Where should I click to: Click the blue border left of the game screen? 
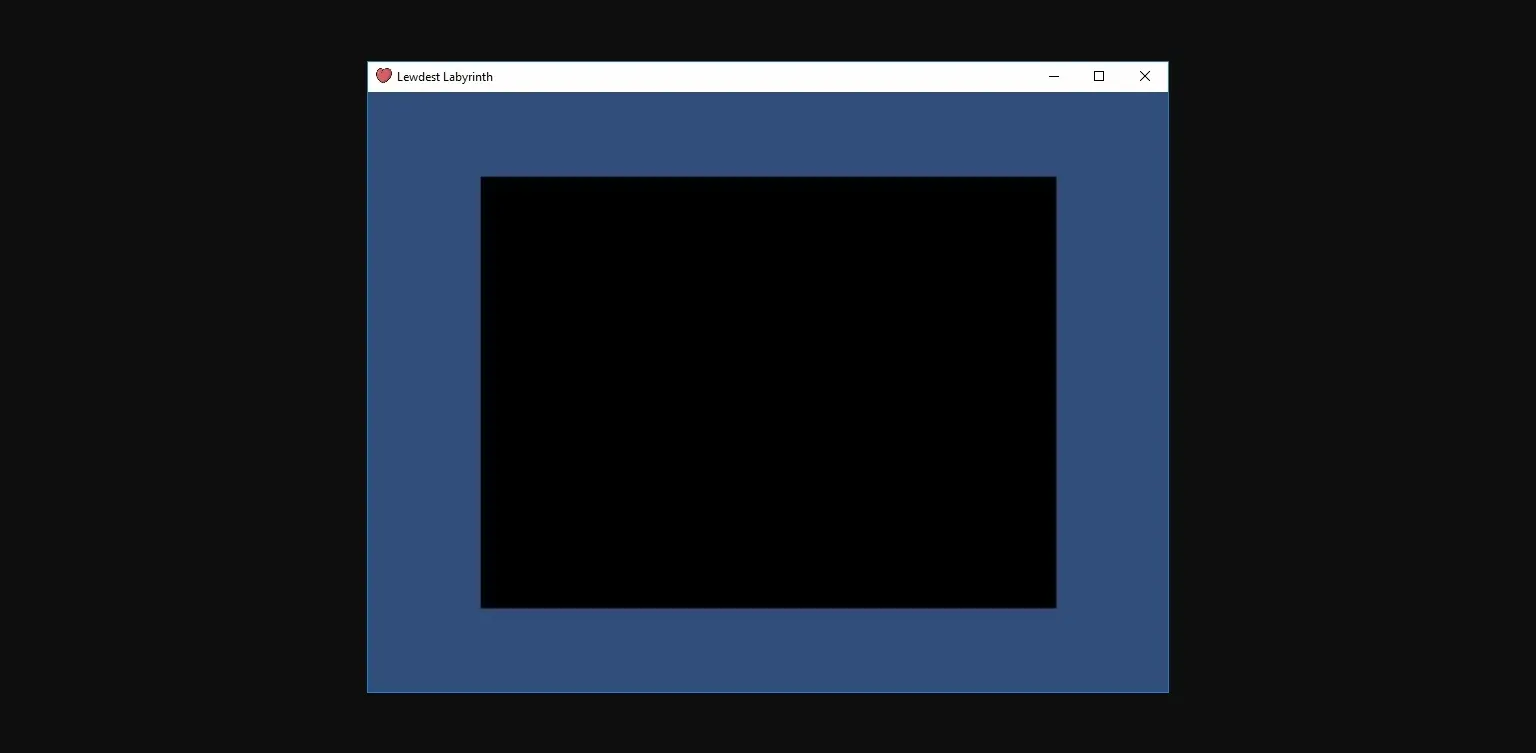[423, 392]
